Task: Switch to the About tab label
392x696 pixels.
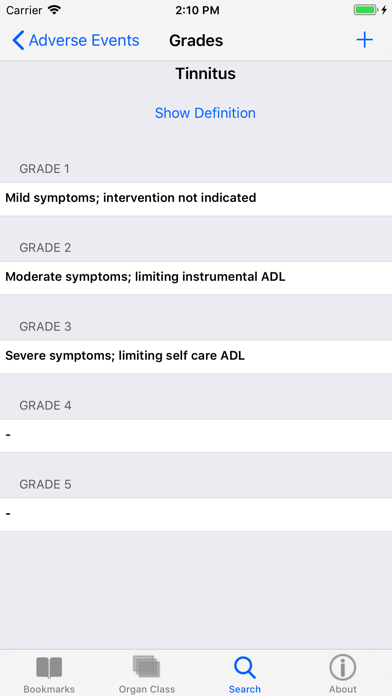Action: pyautogui.click(x=342, y=689)
